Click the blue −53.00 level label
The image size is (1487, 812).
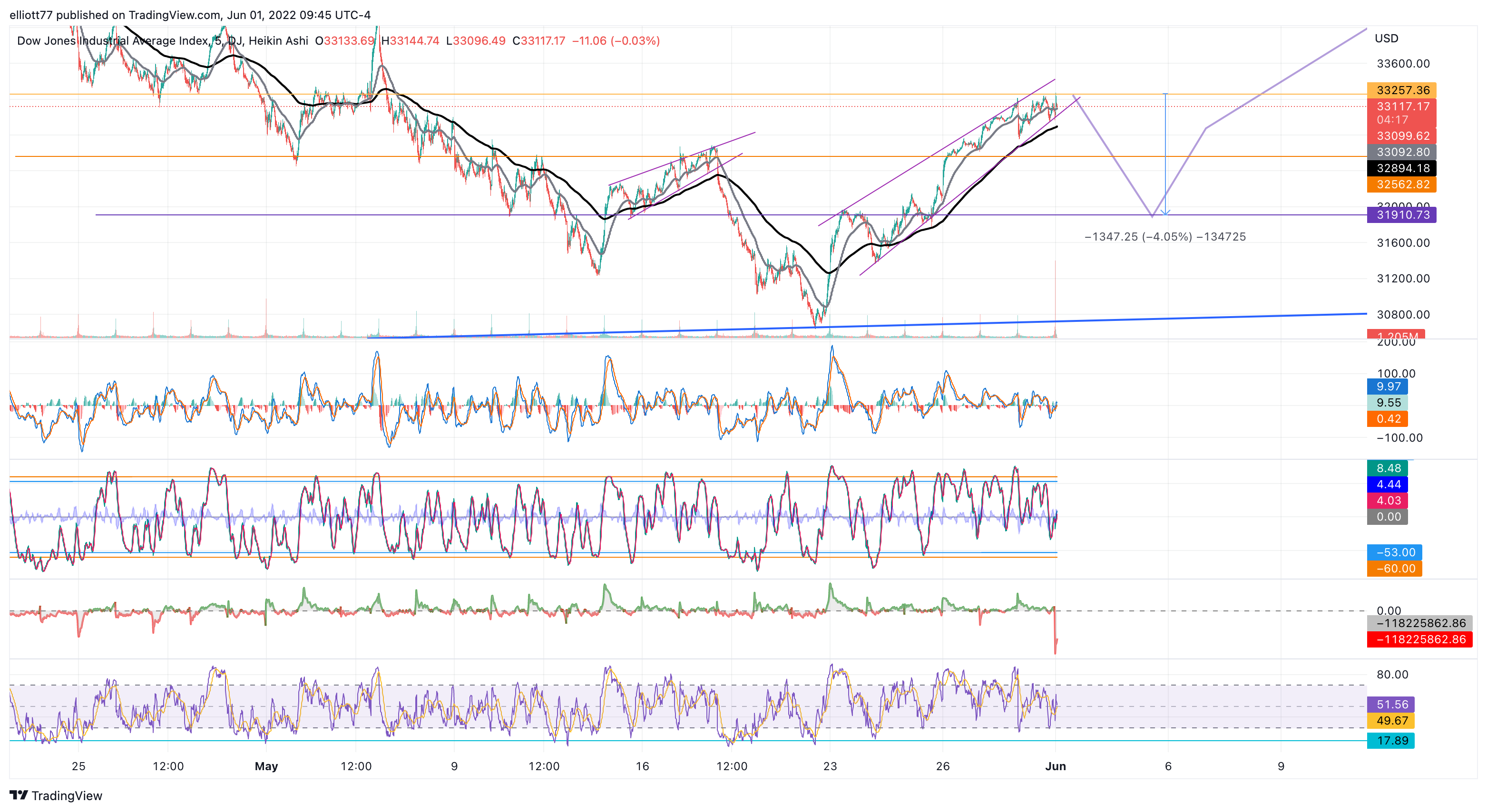1394,552
